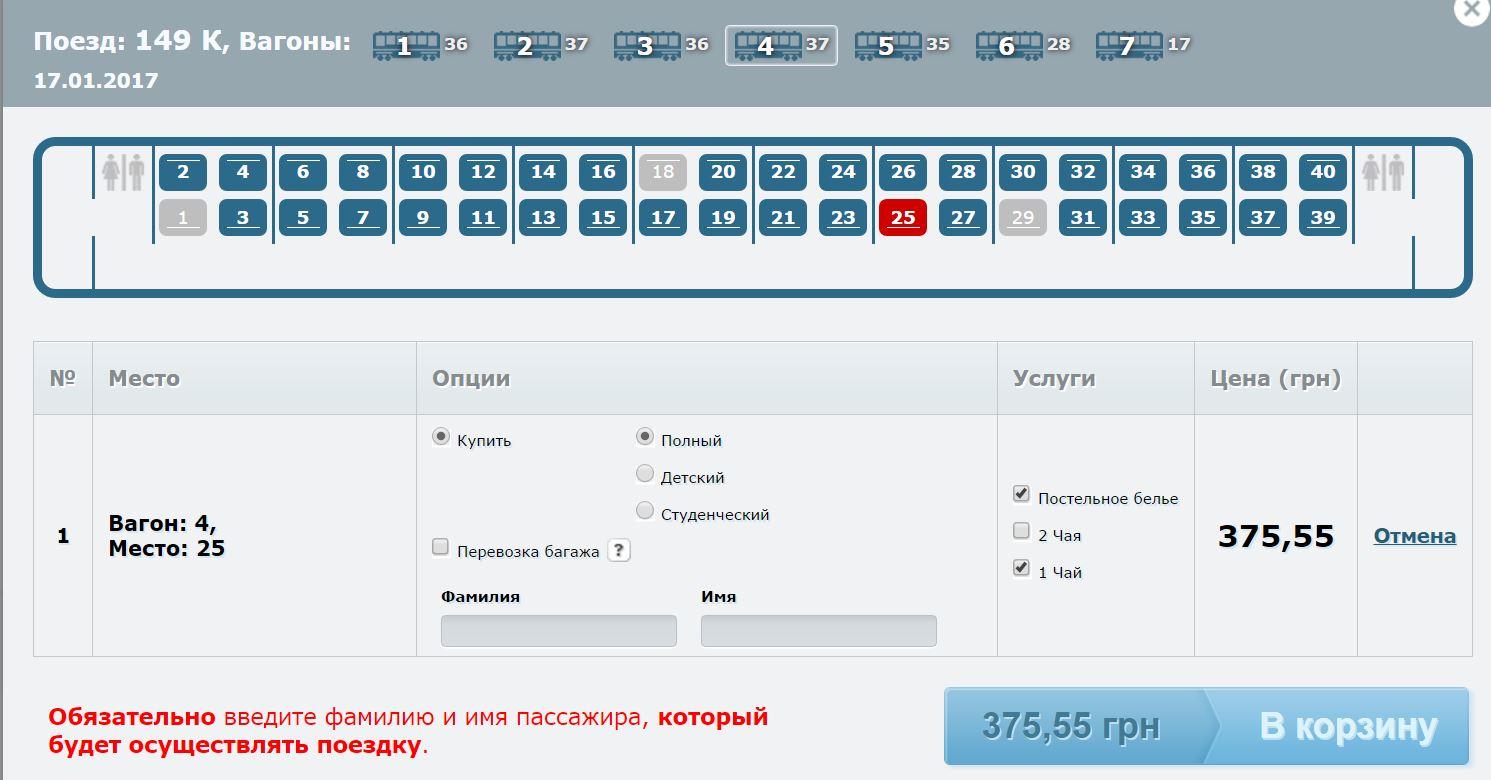Select wagon 6 with 28 seats

coord(1008,45)
